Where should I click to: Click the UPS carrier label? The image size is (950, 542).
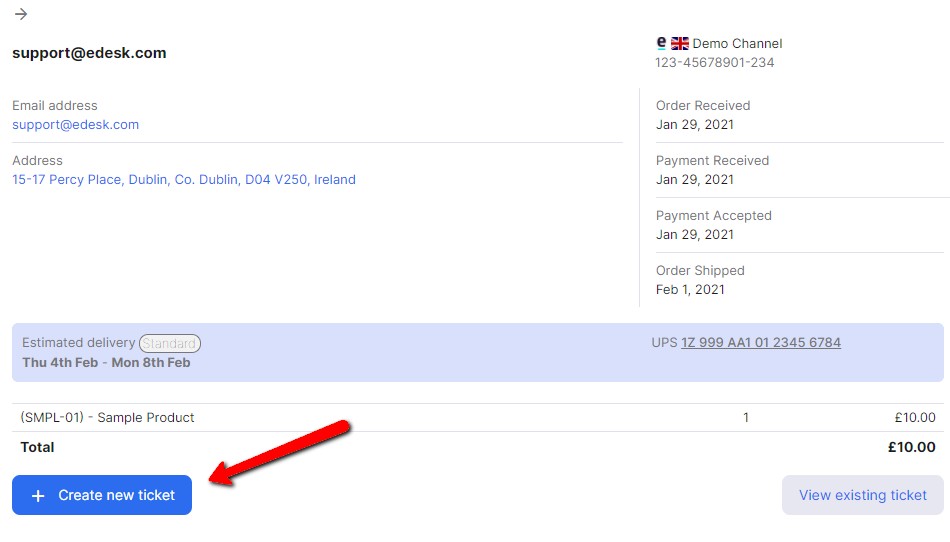click(x=664, y=342)
